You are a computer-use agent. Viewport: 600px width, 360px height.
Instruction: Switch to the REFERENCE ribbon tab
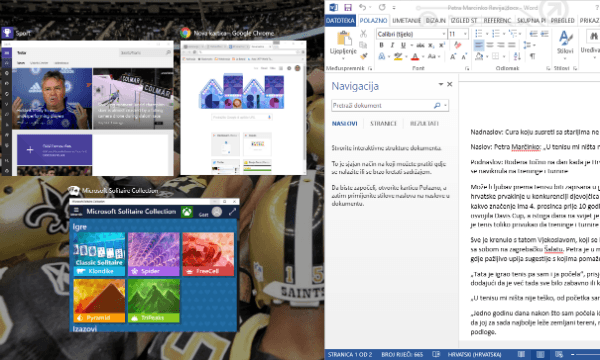point(497,20)
